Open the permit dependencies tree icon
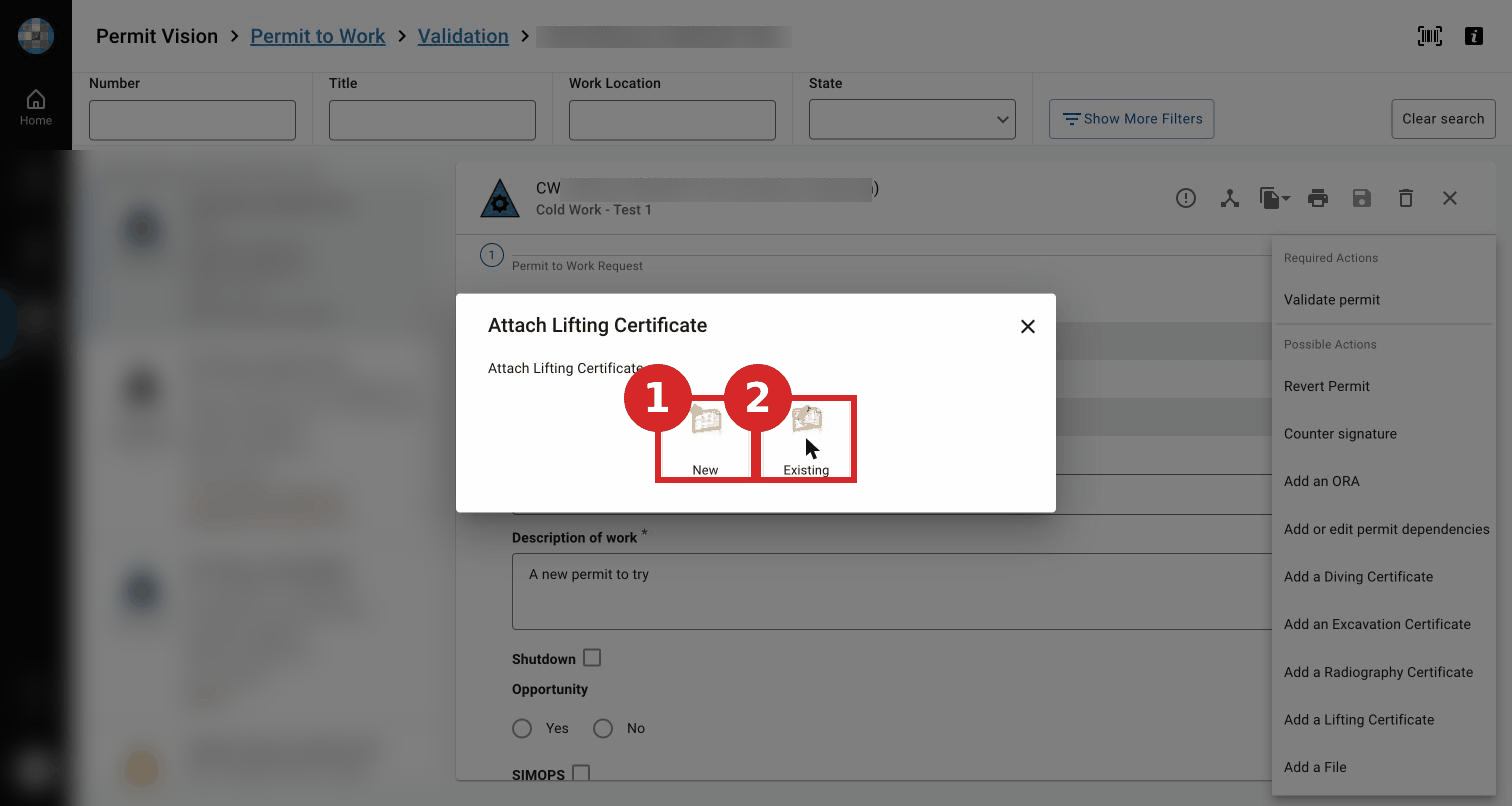This screenshot has height=806, width=1512. click(x=1230, y=198)
